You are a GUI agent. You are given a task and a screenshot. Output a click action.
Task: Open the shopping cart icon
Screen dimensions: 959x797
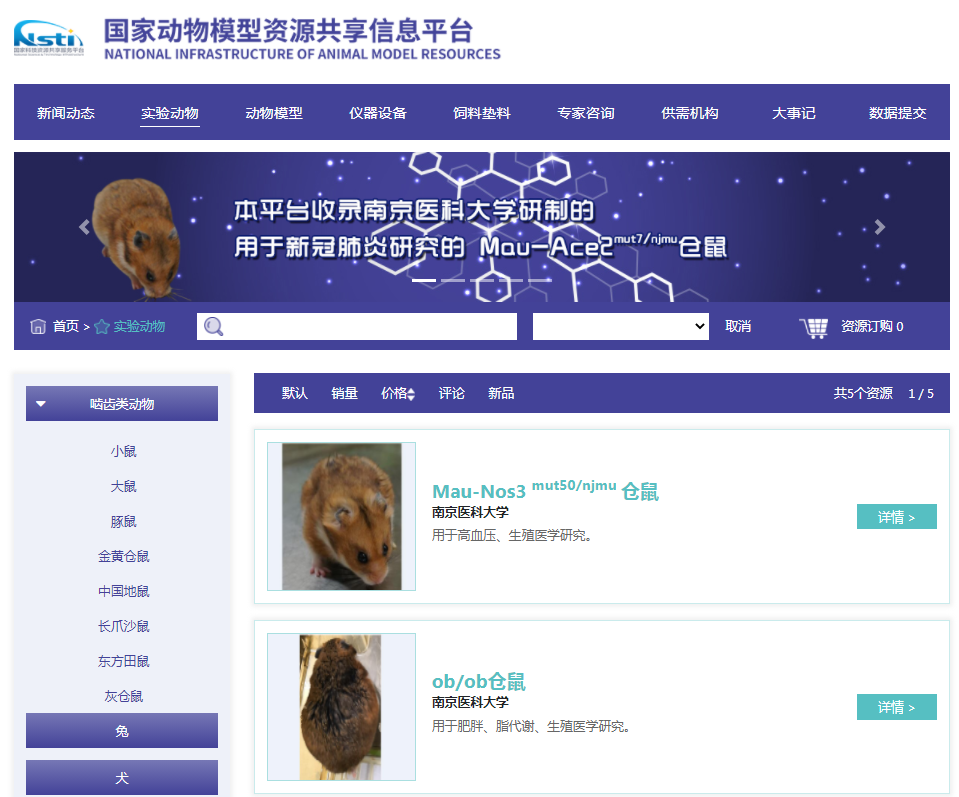pos(814,328)
